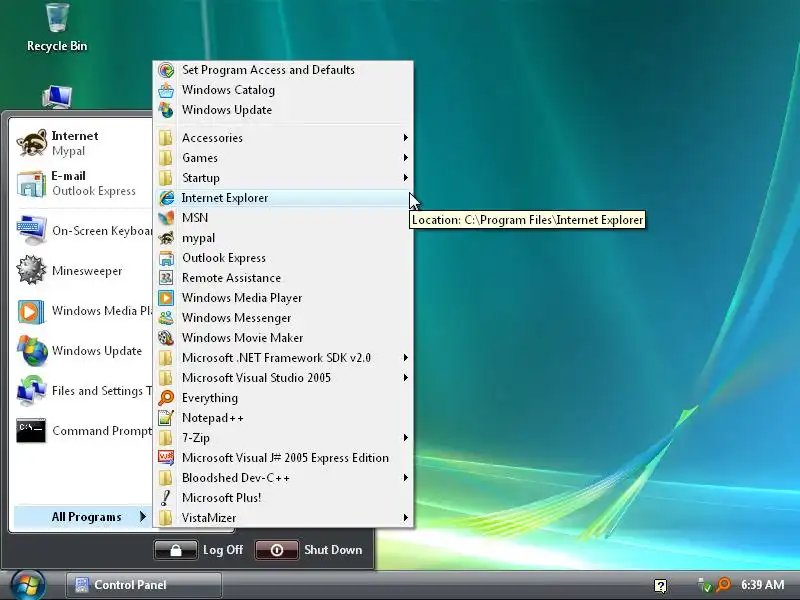Screen dimensions: 800x600
Task: Click the 'Windows Catalog' text
Action: click(x=228, y=90)
